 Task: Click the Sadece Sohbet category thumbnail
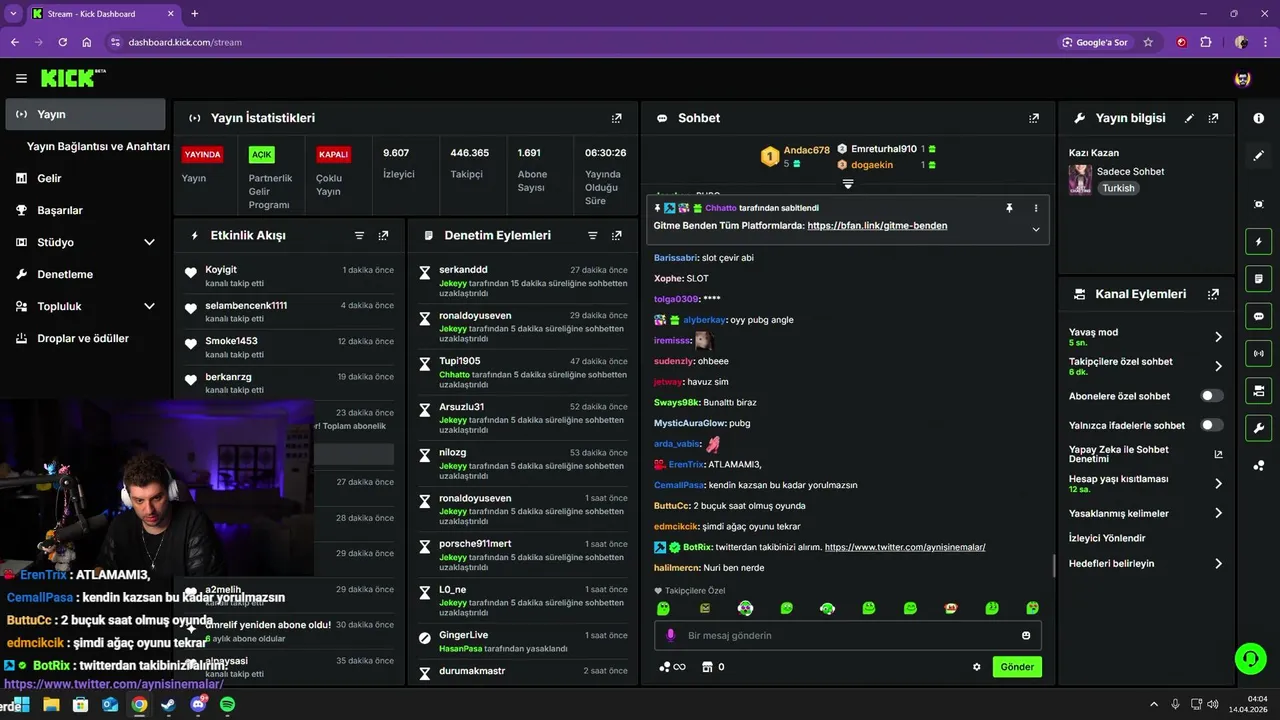[1080, 179]
